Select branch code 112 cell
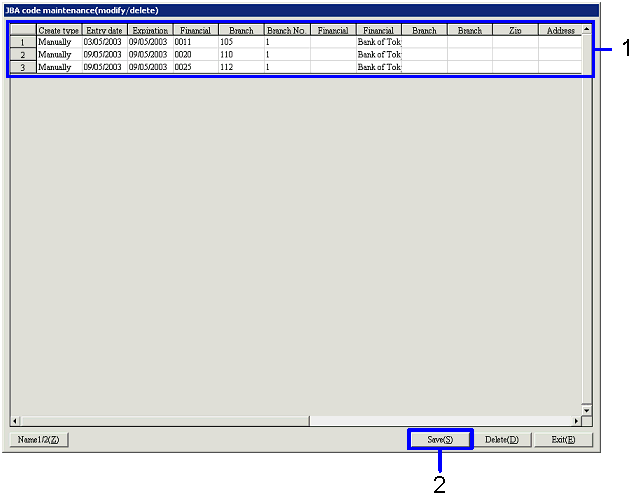Viewport: 644px width, 502px height. pos(242,67)
